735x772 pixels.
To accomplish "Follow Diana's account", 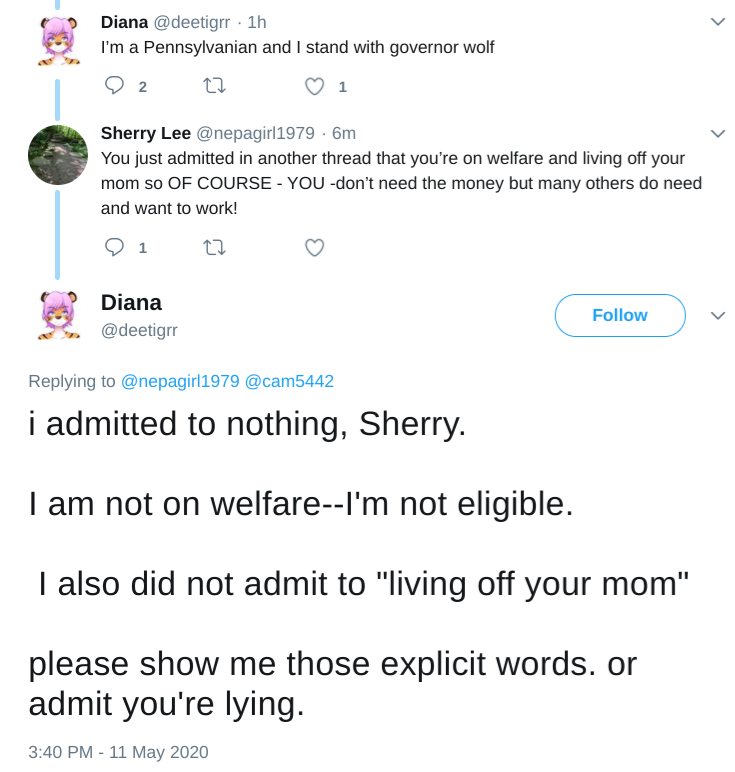I will (620, 316).
